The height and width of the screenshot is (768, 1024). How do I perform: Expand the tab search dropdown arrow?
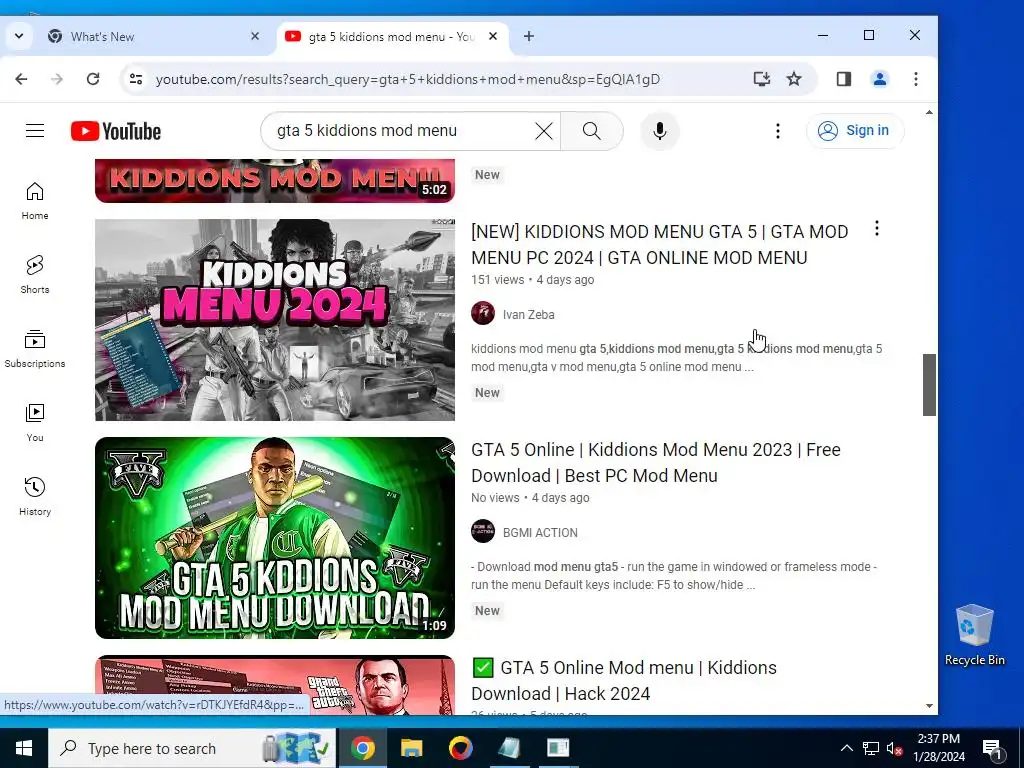[19, 36]
